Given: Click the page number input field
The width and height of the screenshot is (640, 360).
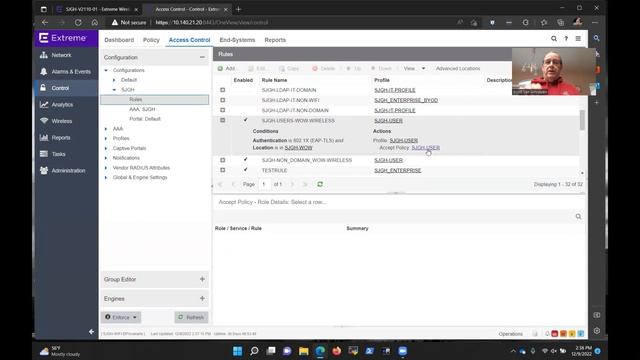Looking at the screenshot, I should [265, 184].
